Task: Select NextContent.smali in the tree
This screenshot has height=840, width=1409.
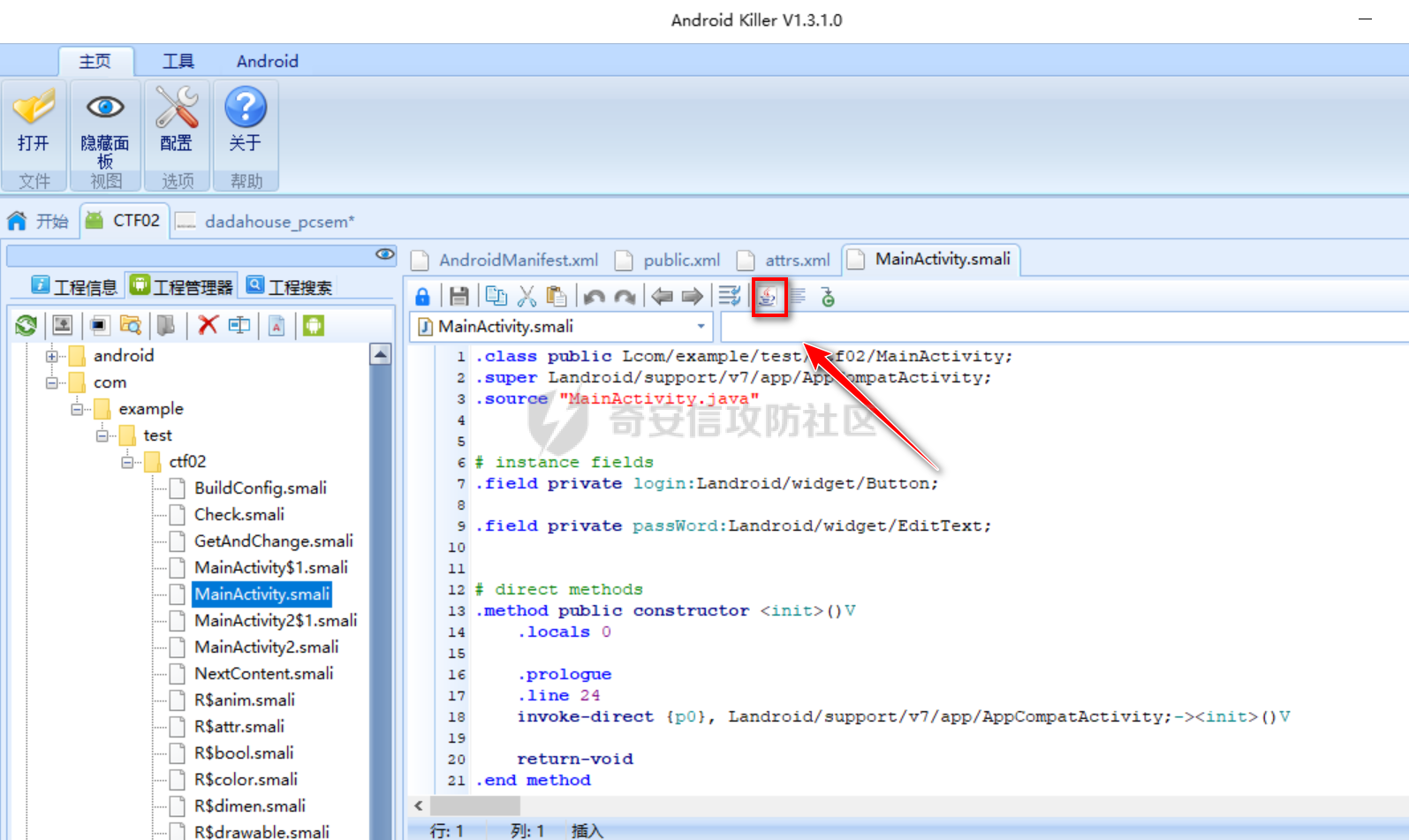Action: [x=263, y=673]
